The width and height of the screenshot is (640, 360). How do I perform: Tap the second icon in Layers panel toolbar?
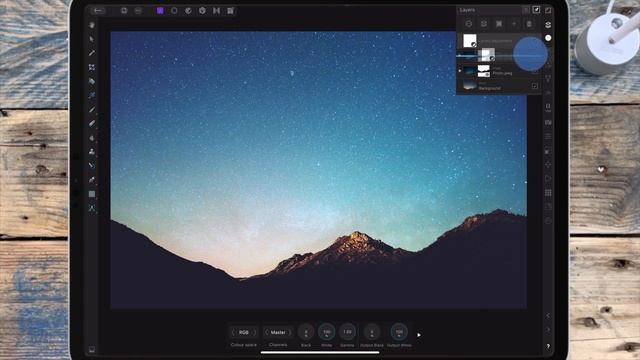click(484, 24)
